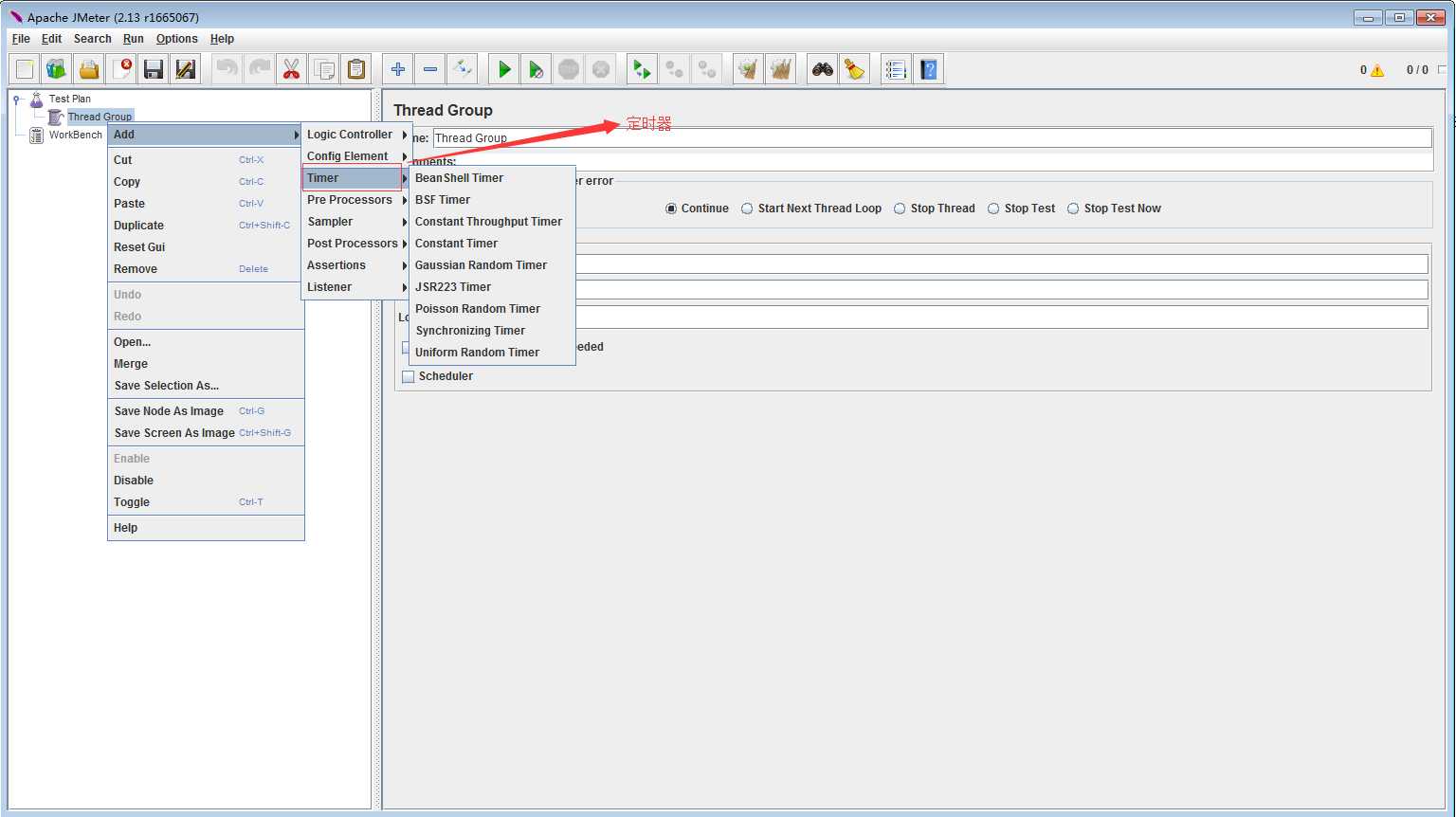Click the Paste clipboard toolbar icon
Screen dimensions: 1456x817
pyautogui.click(x=356, y=69)
